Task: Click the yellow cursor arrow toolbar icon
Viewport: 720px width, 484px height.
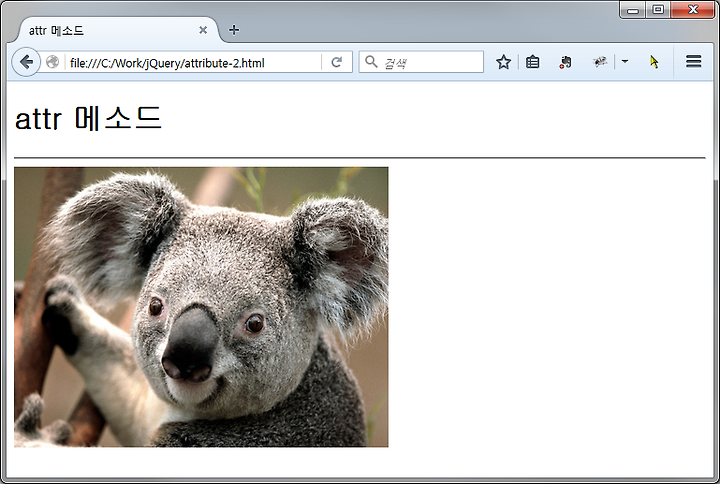Action: click(654, 62)
